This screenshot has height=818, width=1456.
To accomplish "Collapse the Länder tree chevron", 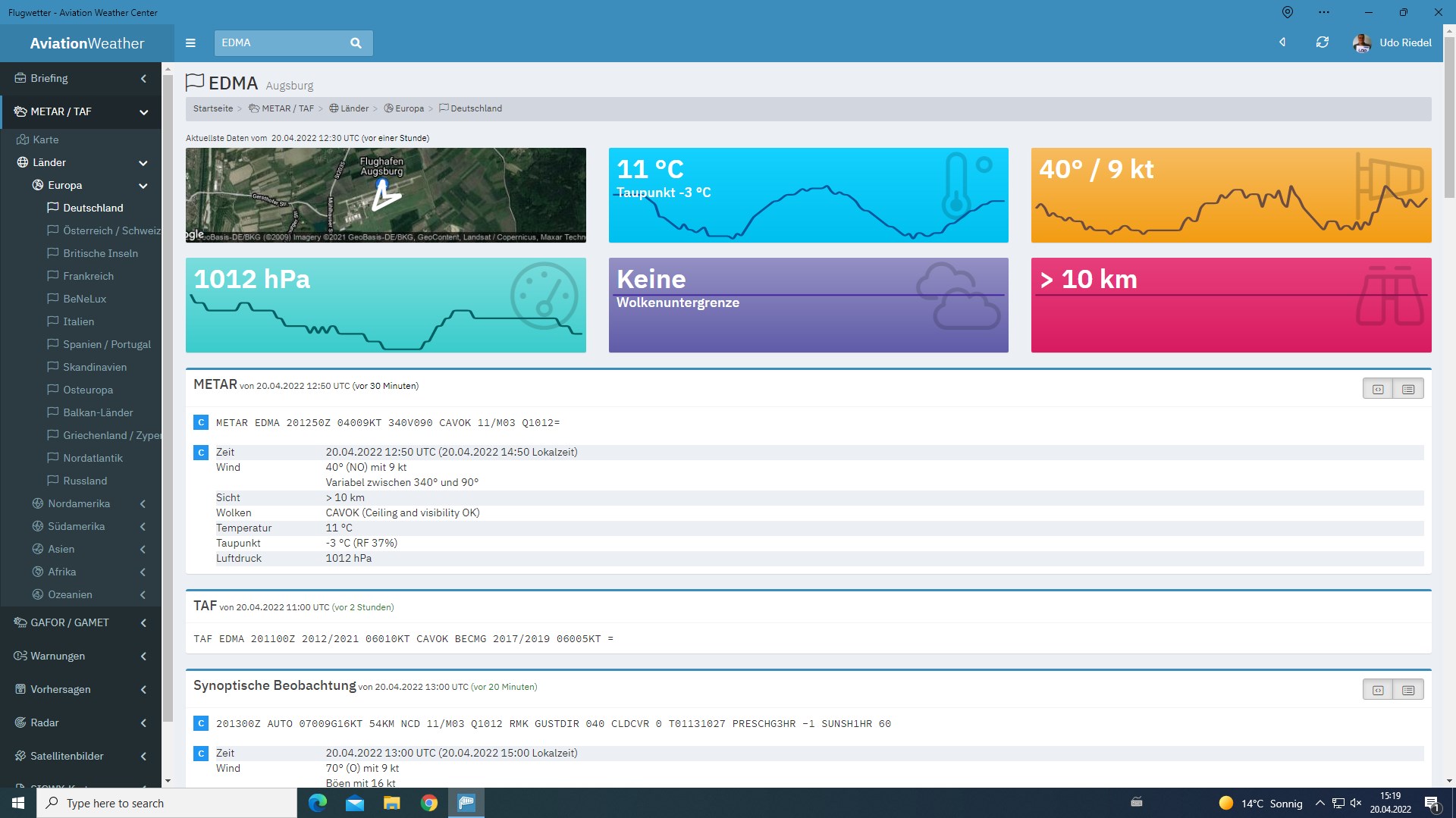I will click(143, 163).
